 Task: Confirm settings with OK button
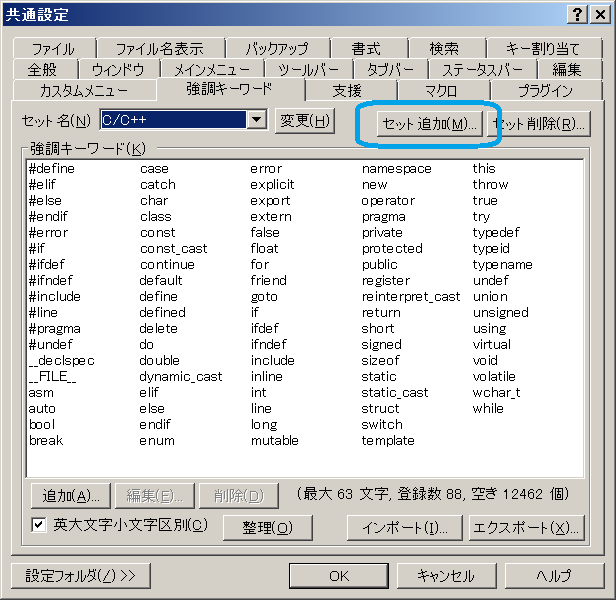pyautogui.click(x=338, y=575)
